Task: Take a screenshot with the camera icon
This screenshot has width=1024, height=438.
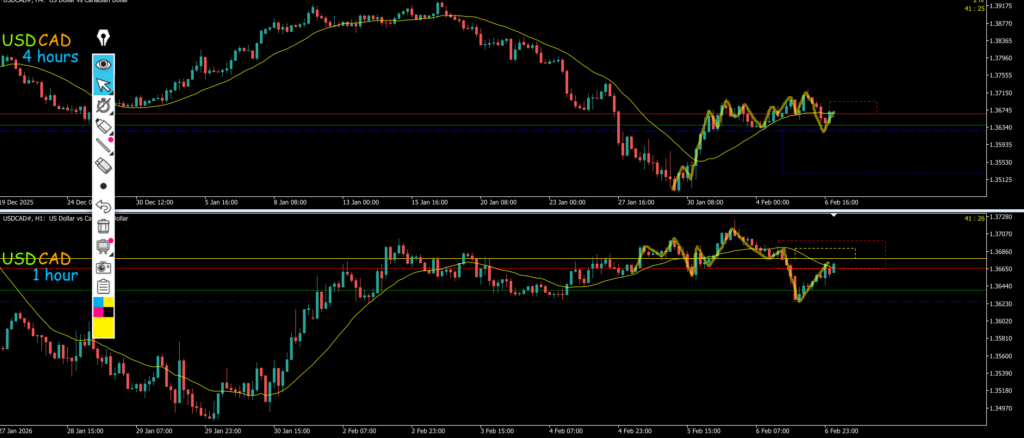Action: [103, 268]
